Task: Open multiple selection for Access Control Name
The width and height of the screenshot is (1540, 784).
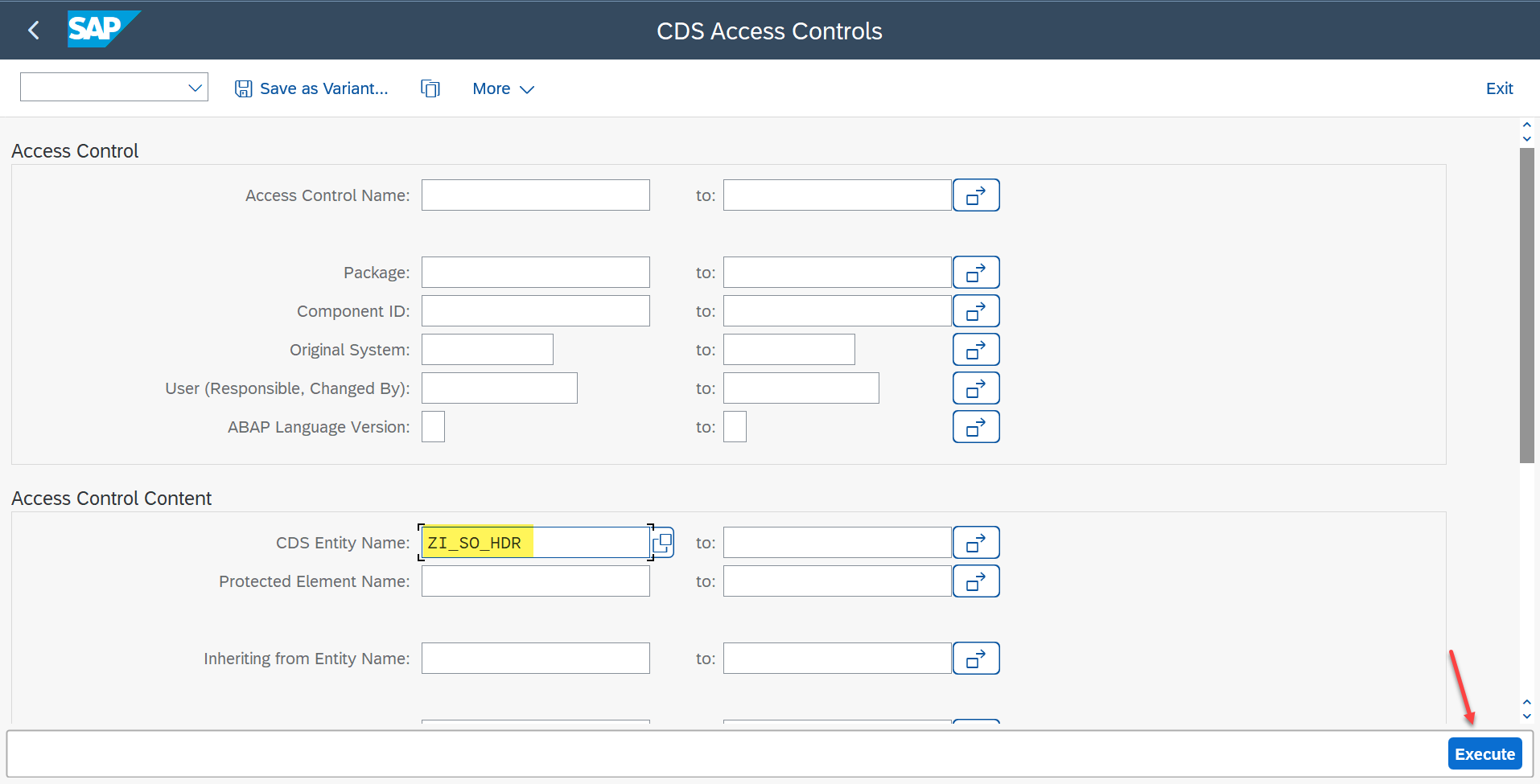Action: [975, 195]
